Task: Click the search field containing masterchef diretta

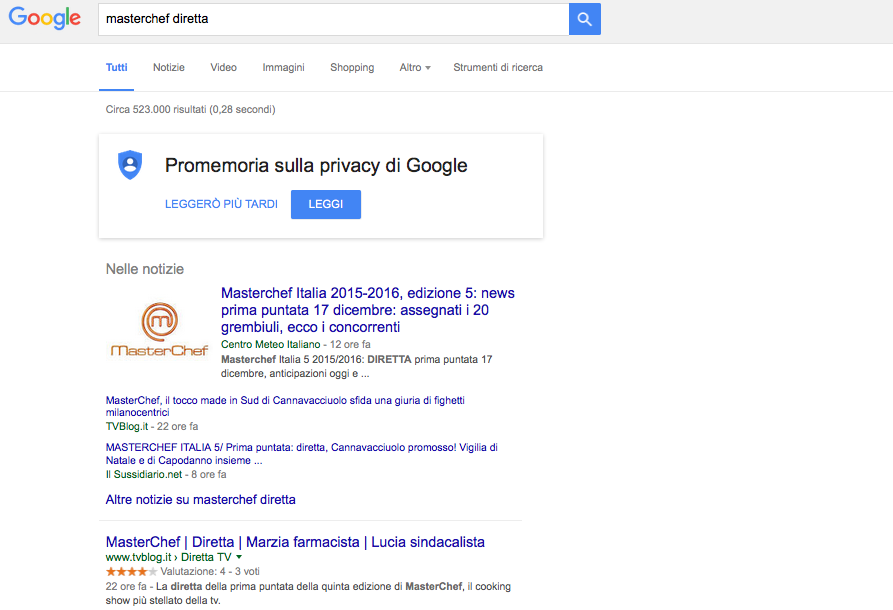Action: point(334,19)
